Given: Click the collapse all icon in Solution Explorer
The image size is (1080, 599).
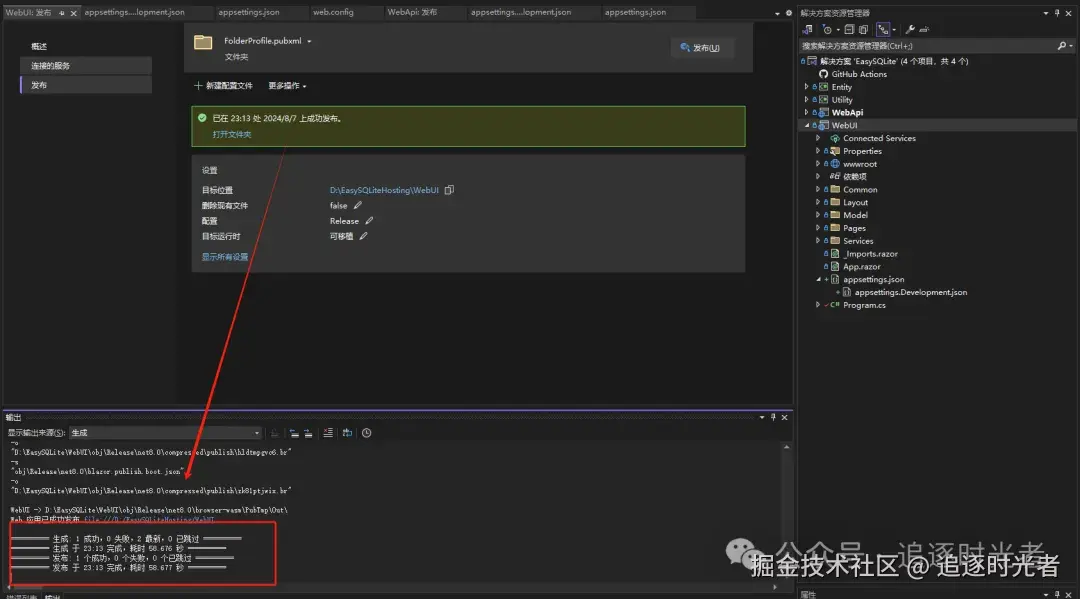Looking at the screenshot, I should (849, 30).
